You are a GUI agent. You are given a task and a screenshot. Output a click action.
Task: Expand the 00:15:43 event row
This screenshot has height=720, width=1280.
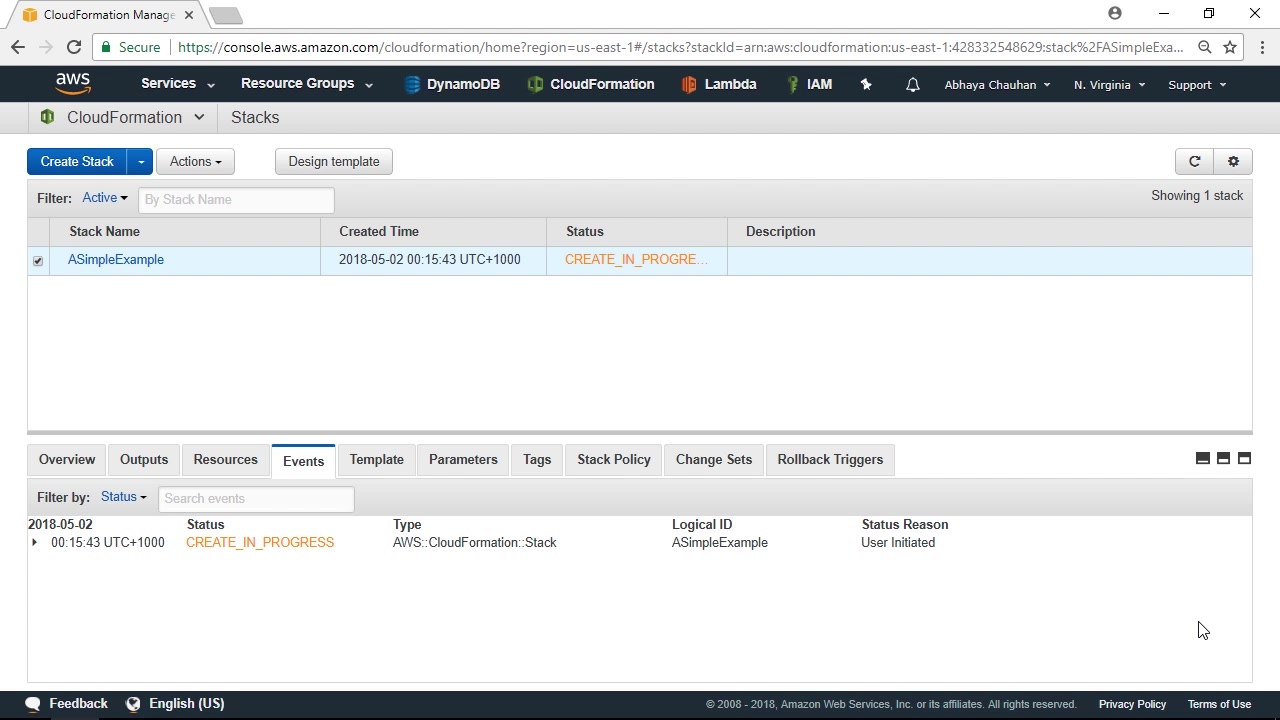pyautogui.click(x=34, y=542)
